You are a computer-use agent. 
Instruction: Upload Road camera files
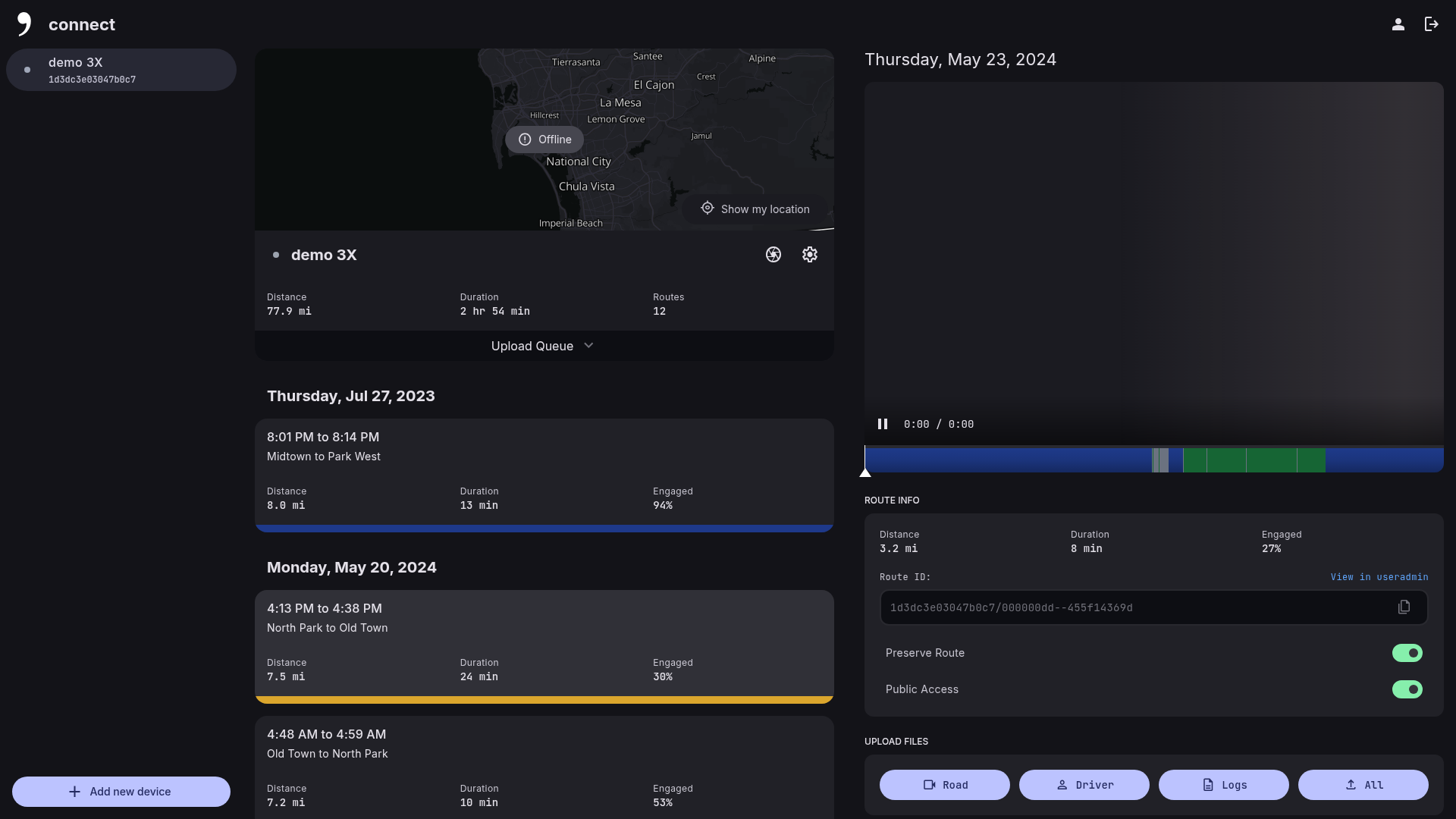944,785
